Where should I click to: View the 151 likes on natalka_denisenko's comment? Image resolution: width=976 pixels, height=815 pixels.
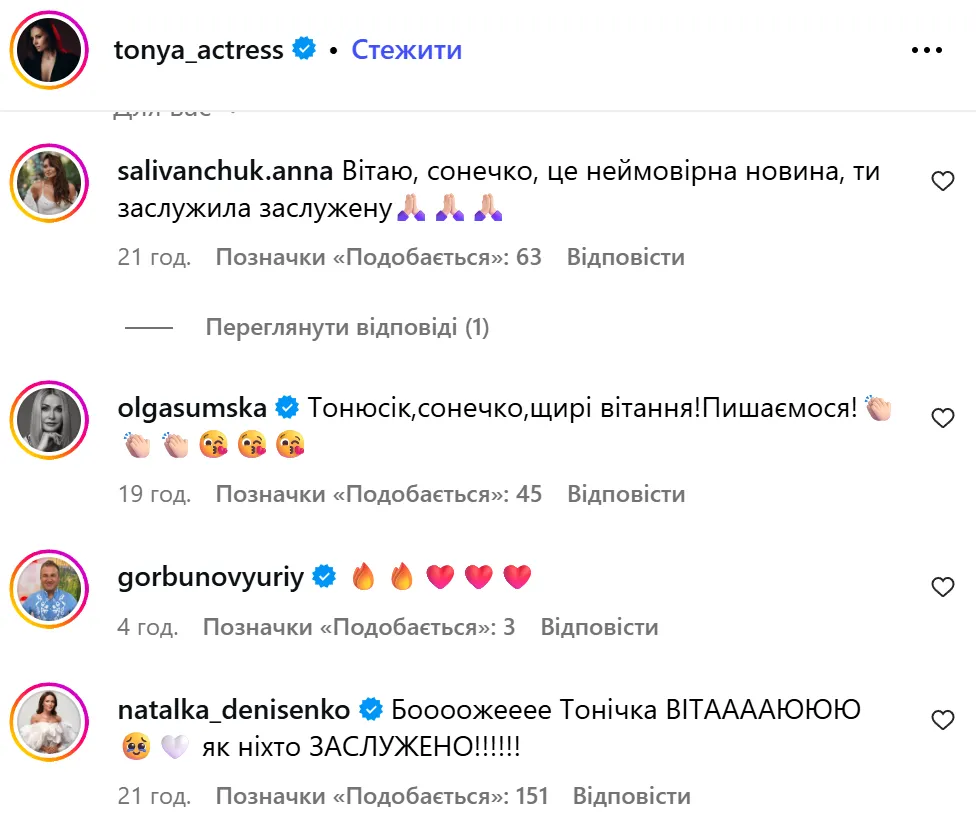[x=383, y=796]
